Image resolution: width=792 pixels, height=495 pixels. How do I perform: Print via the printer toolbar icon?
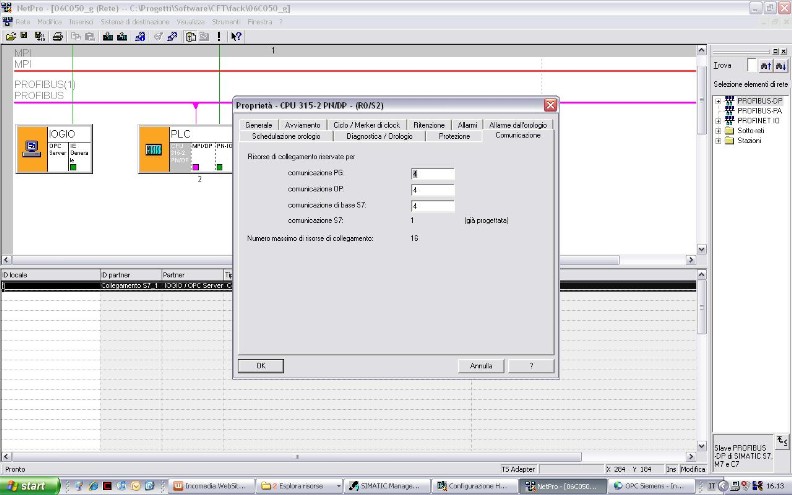[58, 36]
